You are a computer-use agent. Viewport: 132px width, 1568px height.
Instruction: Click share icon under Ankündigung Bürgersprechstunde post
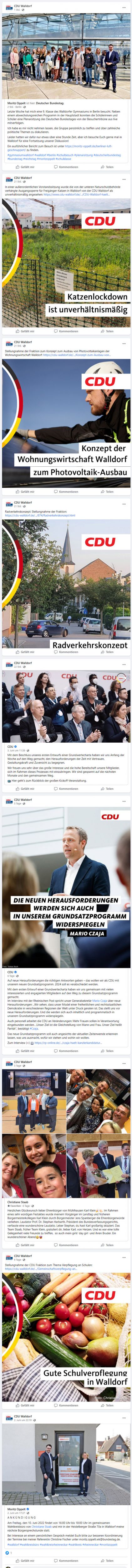pos(102,1560)
